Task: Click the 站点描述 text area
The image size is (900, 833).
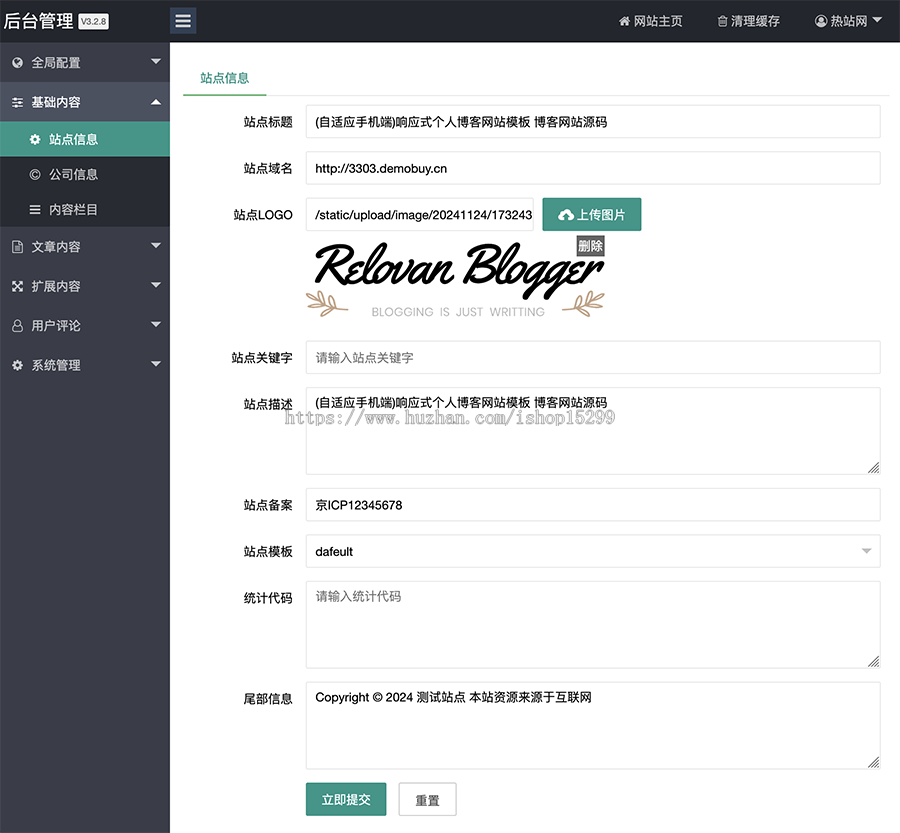Action: tap(593, 431)
